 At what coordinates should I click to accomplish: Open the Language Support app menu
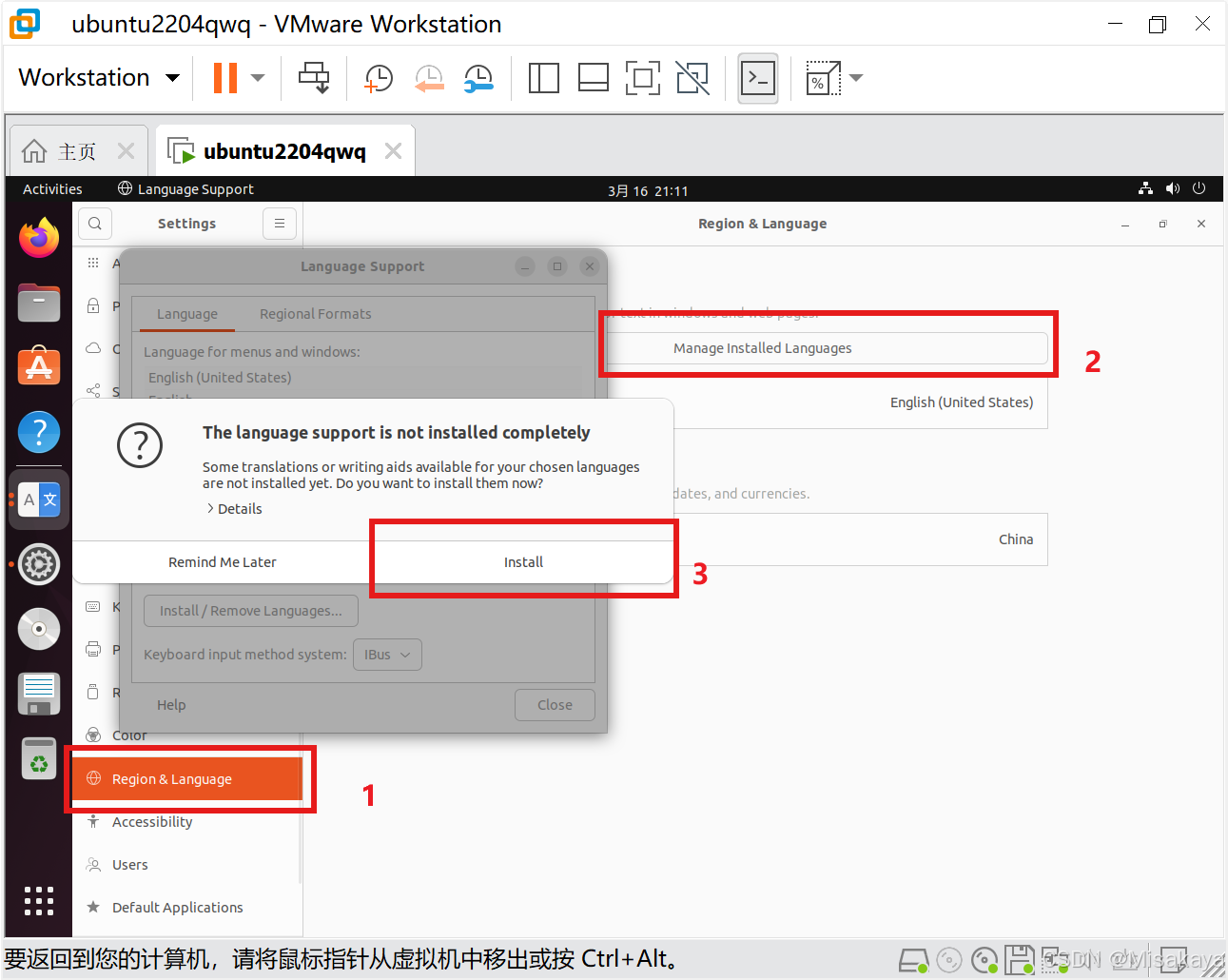(185, 189)
